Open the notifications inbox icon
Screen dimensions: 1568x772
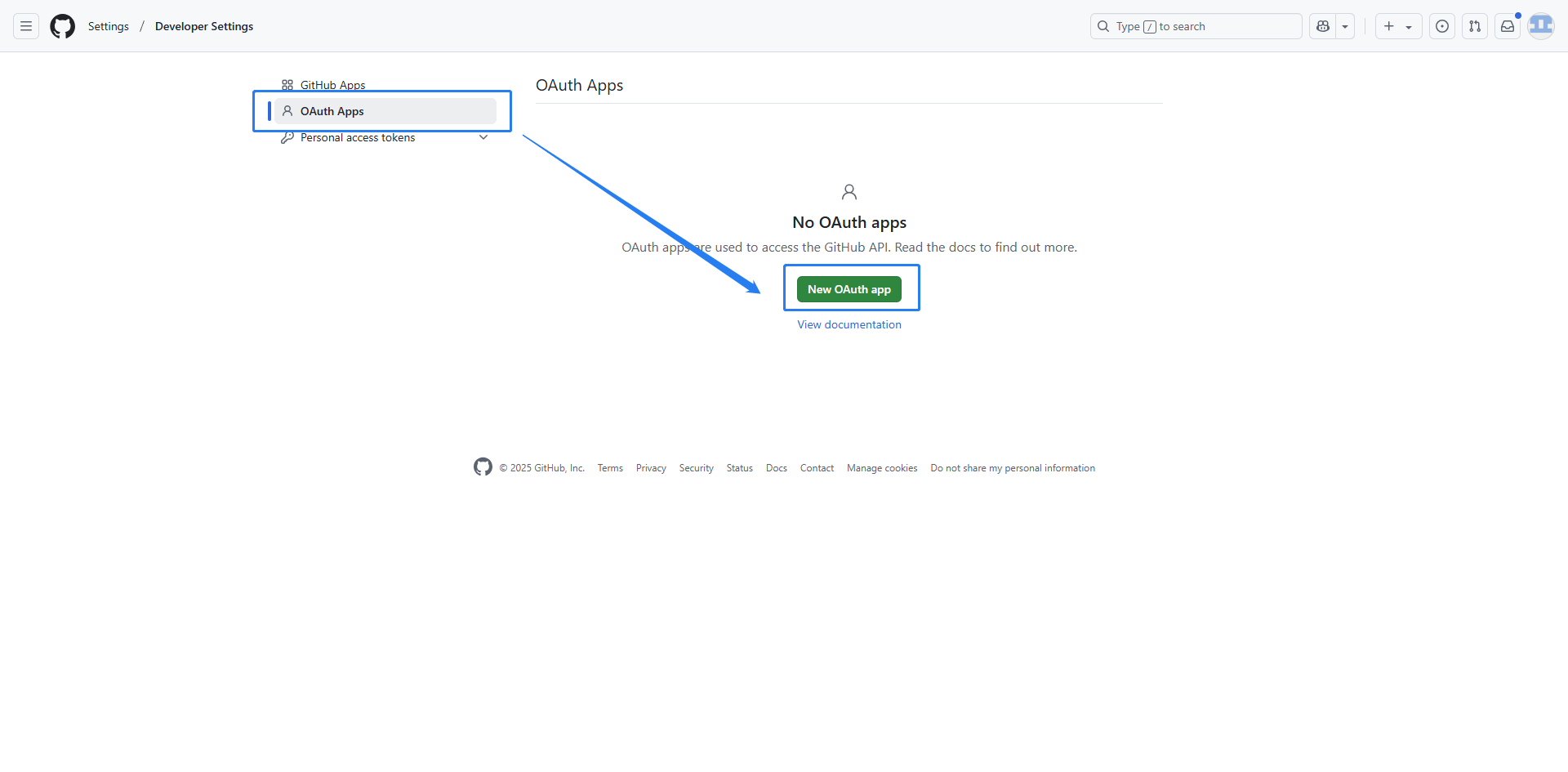coord(1508,26)
